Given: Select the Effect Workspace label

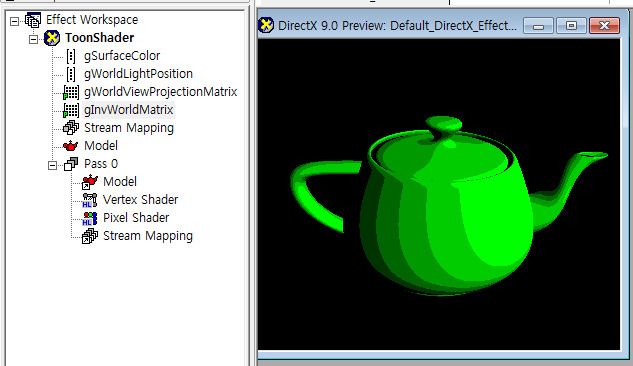Looking at the screenshot, I should coord(92,20).
